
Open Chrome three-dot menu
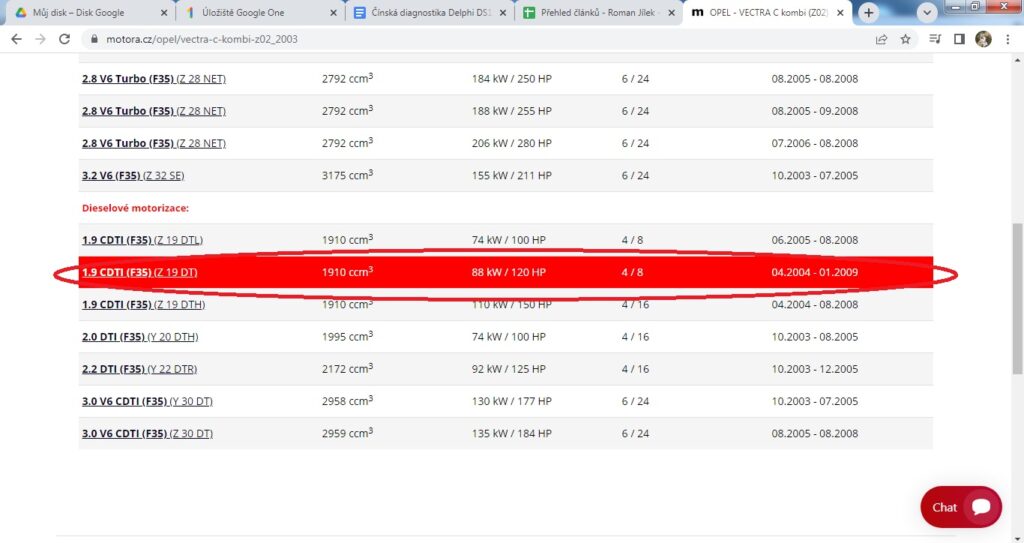1008,39
